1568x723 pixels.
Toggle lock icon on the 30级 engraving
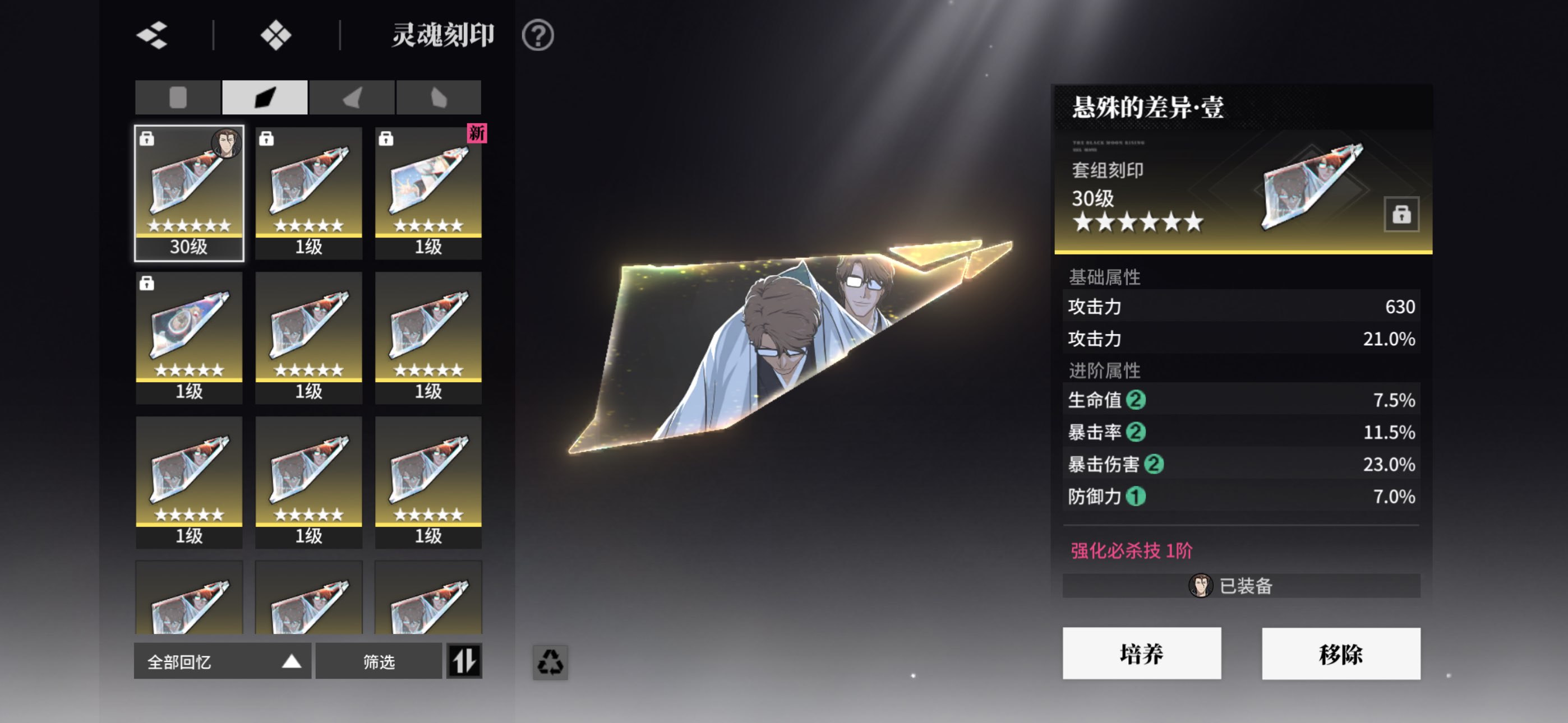click(x=147, y=139)
